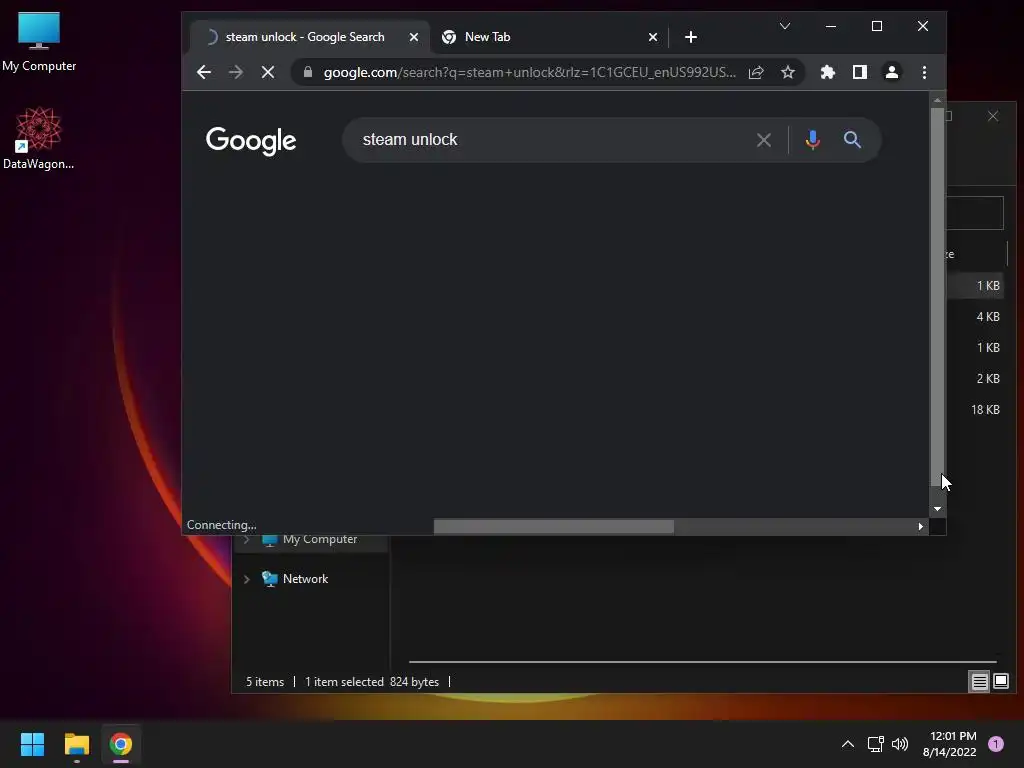Open Chrome extensions puzzle icon
This screenshot has width=1024, height=768.
827,72
